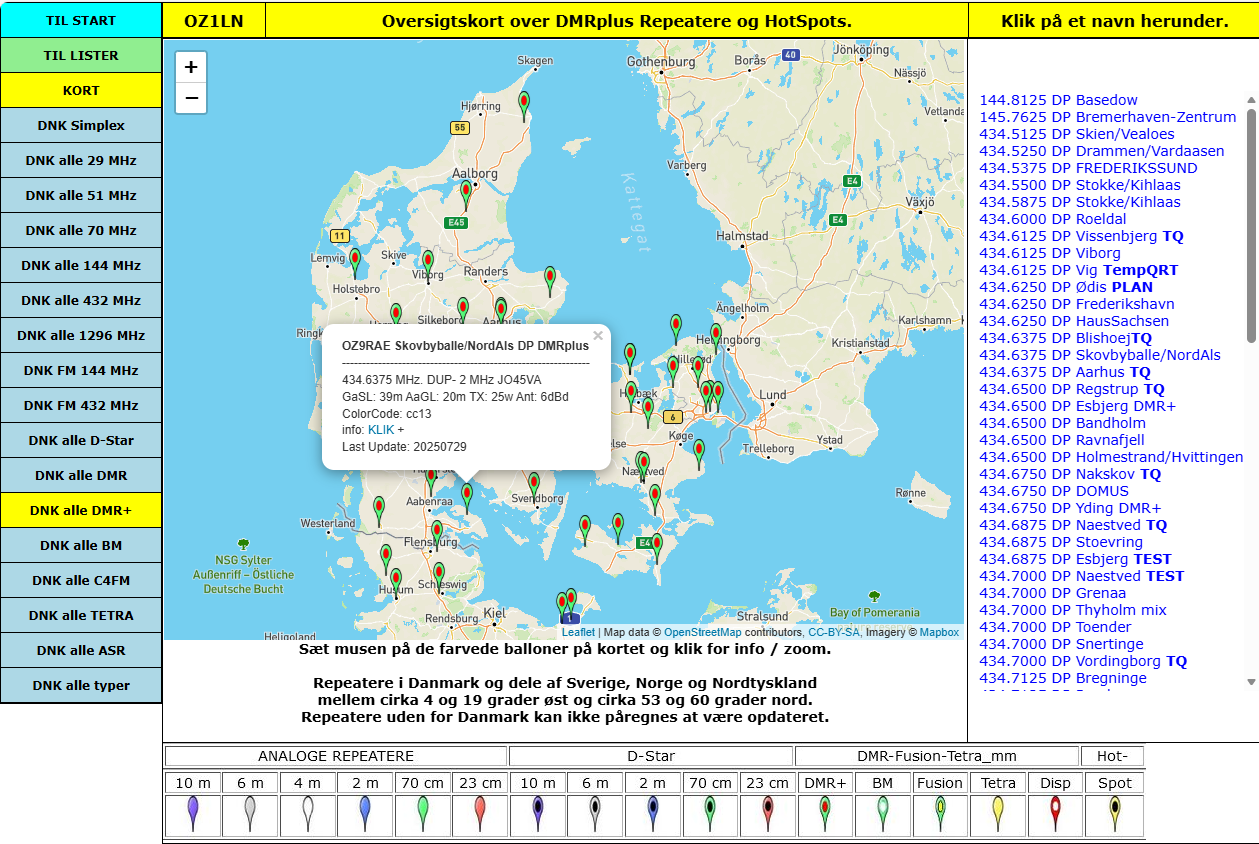Image resolution: width=1259 pixels, height=844 pixels.
Task: Open the KLIK info link in popup
Action: [381, 429]
